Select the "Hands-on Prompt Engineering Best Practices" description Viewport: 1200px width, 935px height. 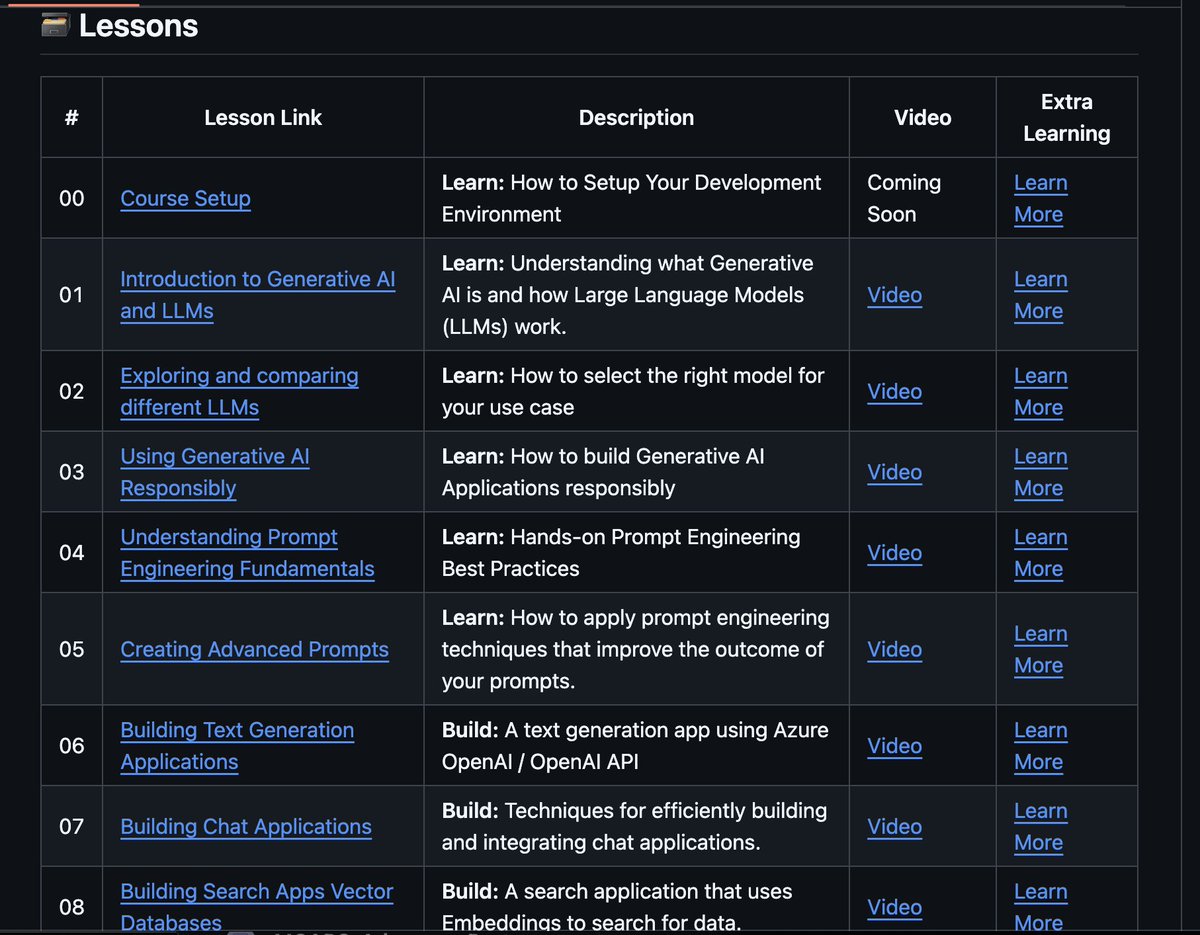(x=621, y=553)
